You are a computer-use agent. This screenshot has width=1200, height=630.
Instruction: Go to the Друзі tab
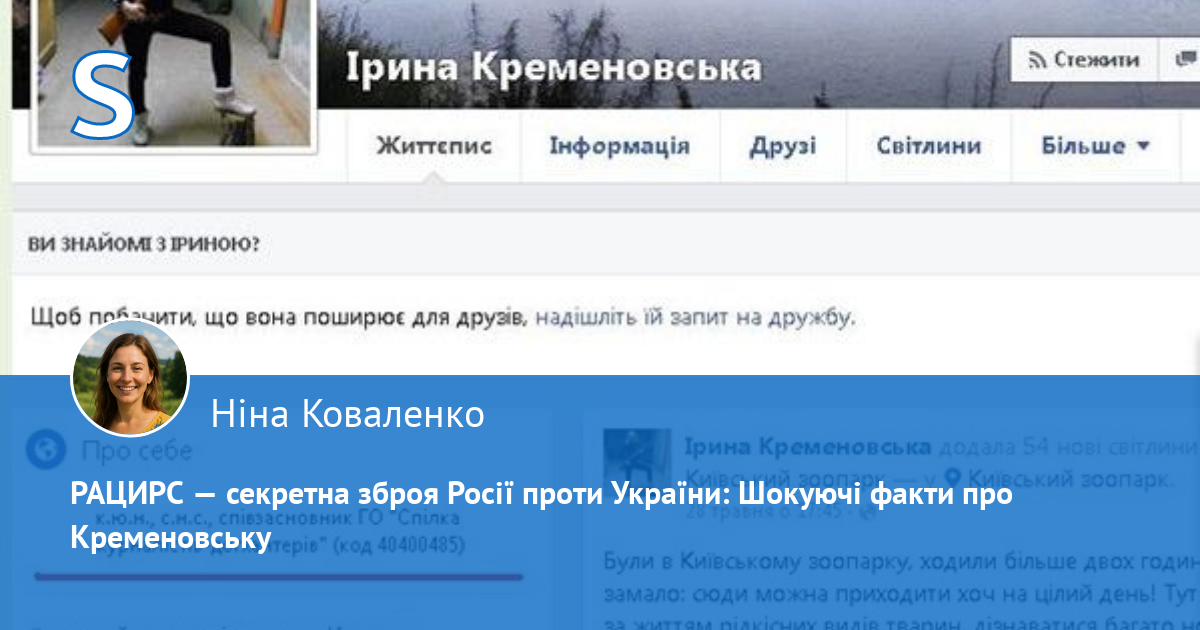coord(783,146)
